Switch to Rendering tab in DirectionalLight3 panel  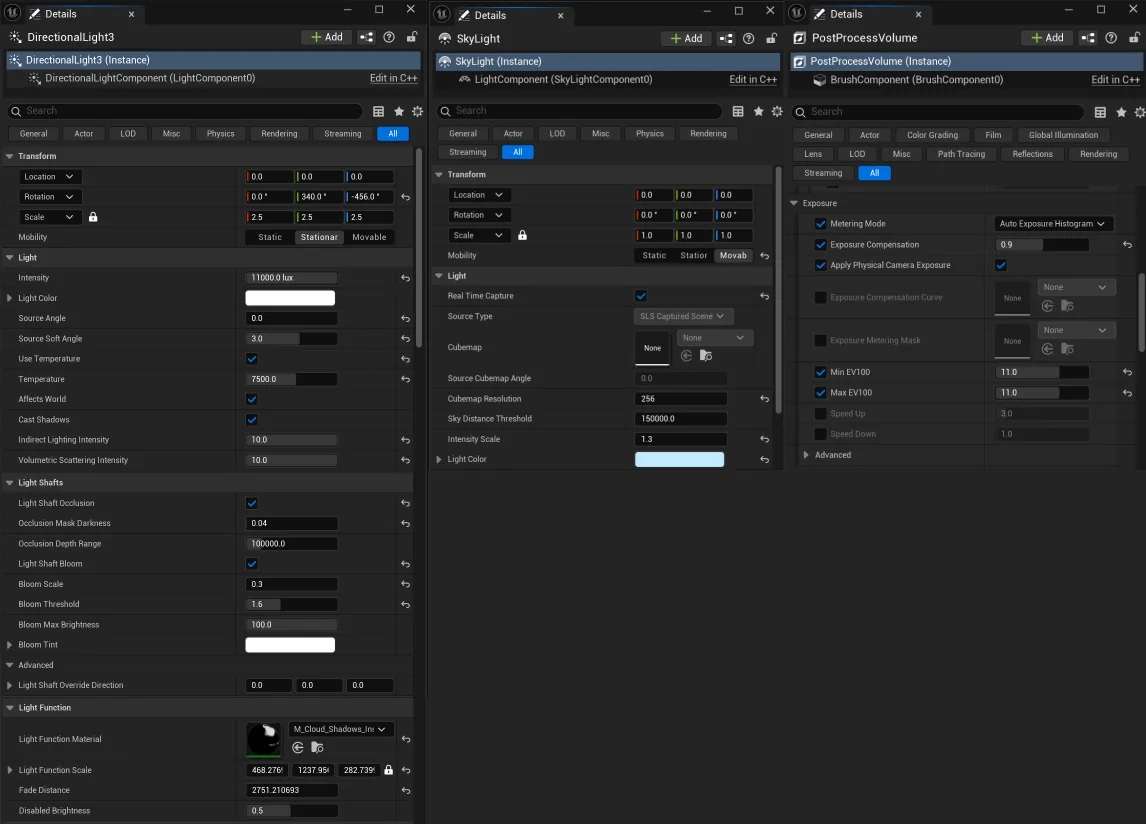click(279, 134)
